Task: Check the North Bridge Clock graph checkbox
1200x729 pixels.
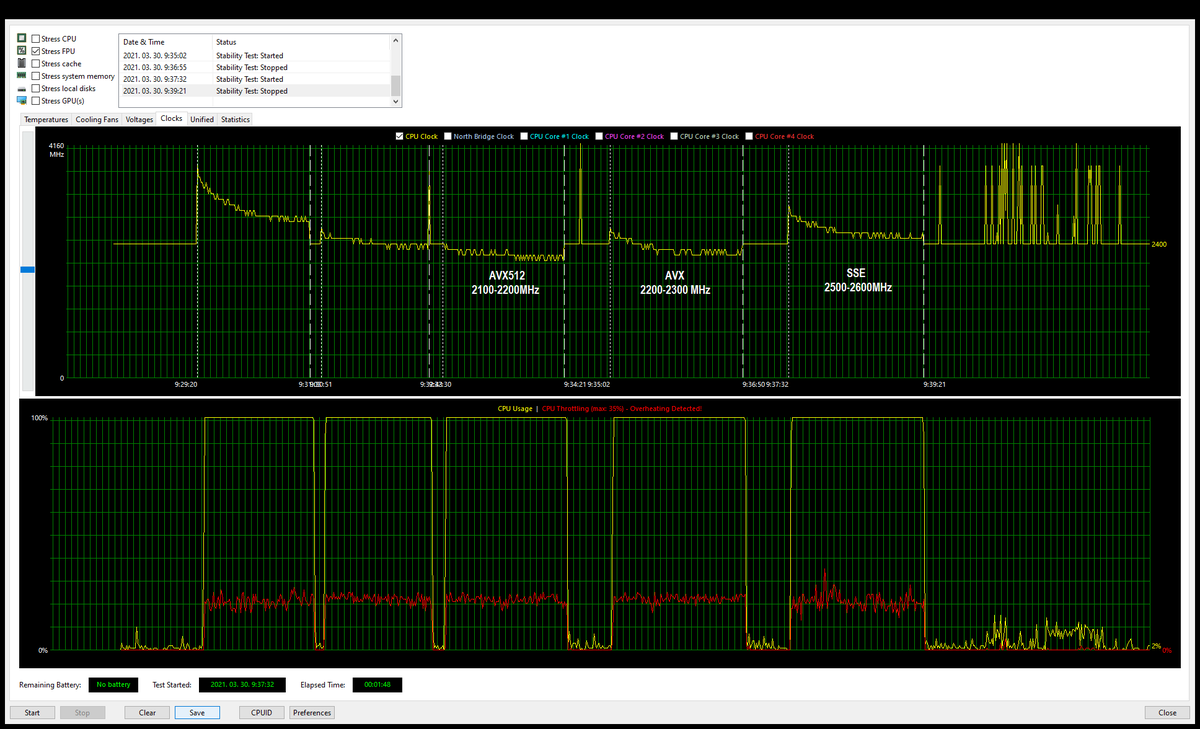Action: 447,136
